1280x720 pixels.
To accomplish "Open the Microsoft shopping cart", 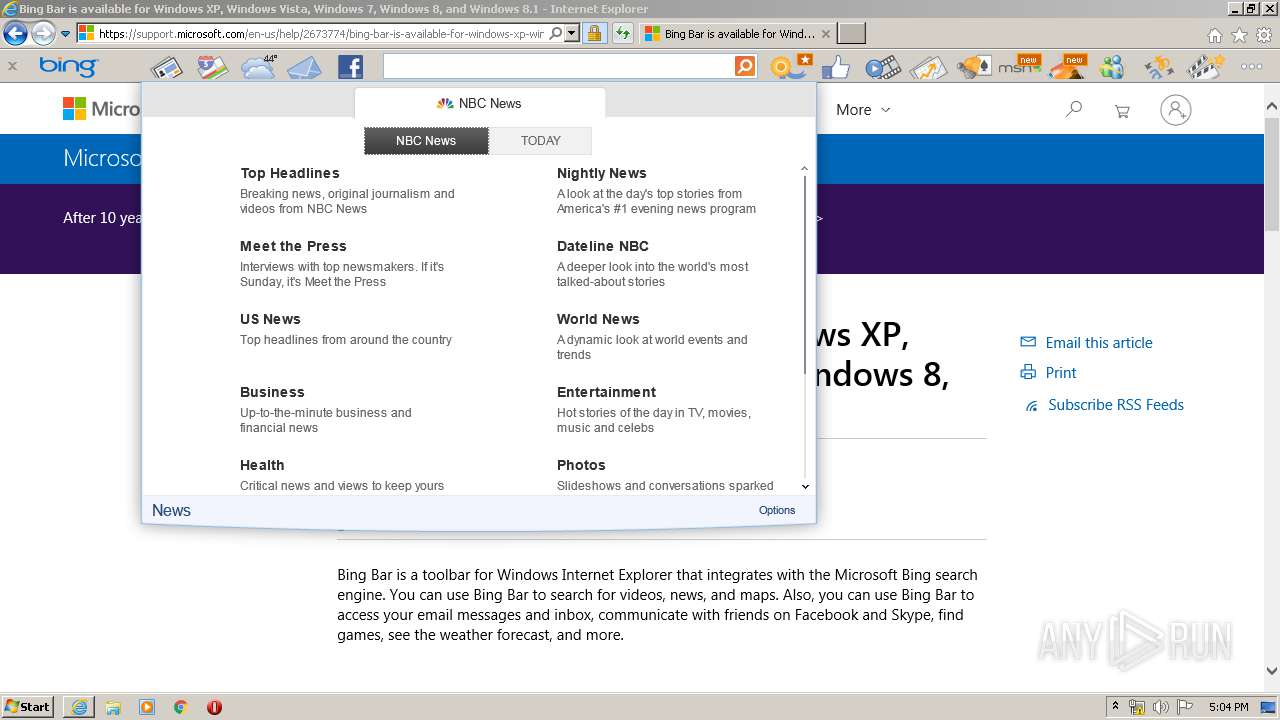I will click(1122, 111).
